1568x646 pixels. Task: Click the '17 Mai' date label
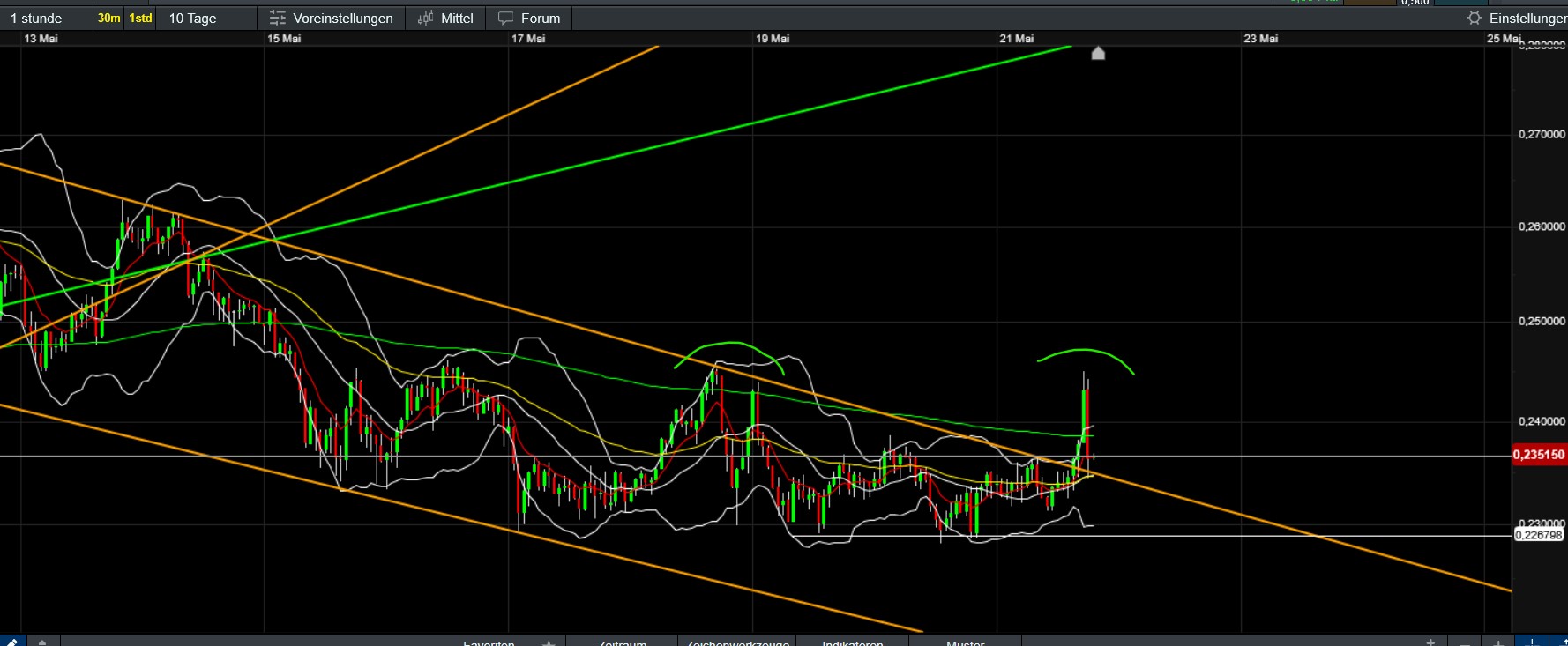pyautogui.click(x=528, y=39)
